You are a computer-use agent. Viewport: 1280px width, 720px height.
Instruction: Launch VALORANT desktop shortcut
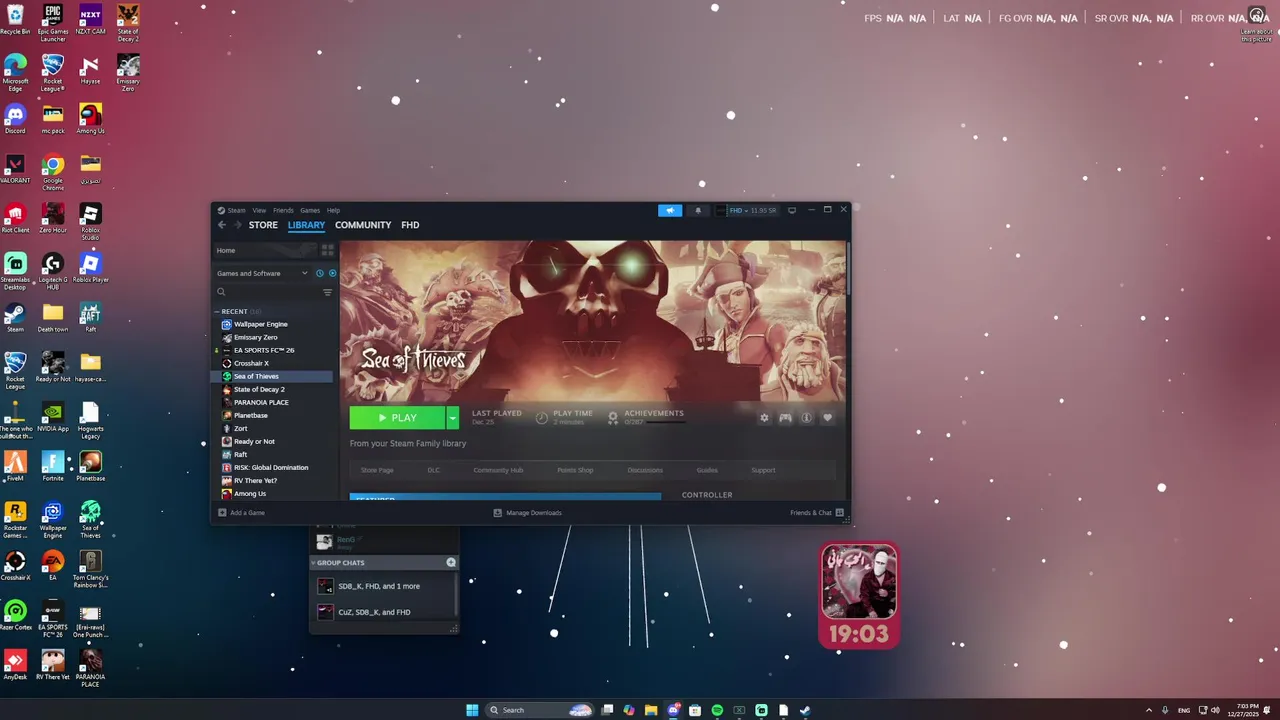[x=15, y=169]
